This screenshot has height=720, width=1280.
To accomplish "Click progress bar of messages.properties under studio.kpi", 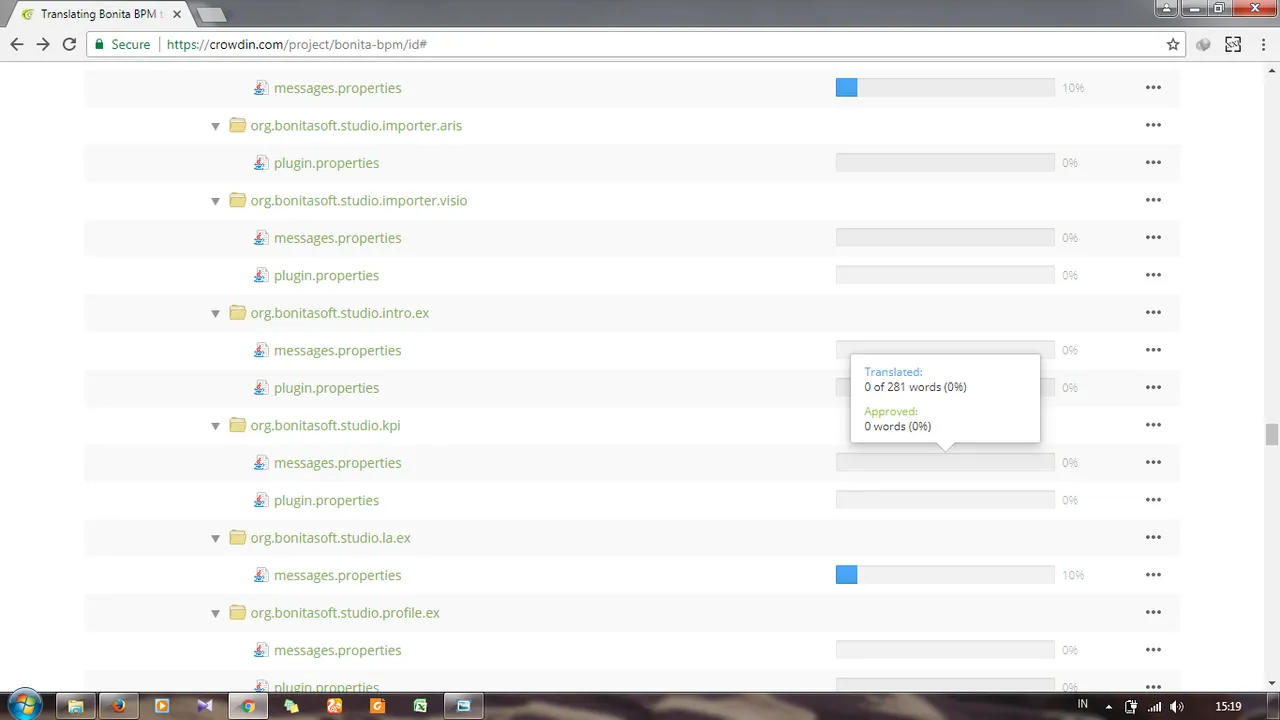I will click(945, 463).
